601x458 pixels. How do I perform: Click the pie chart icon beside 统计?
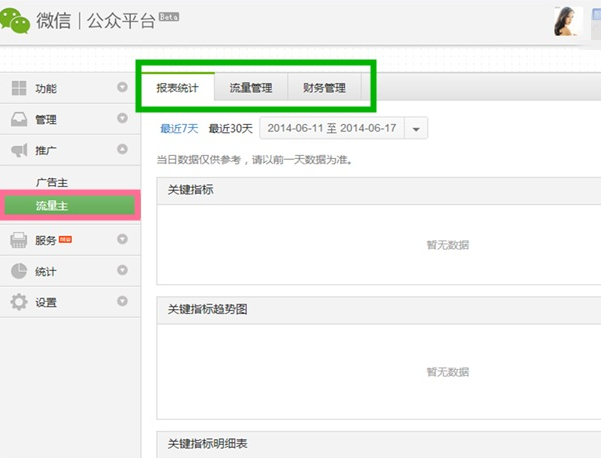click(19, 271)
